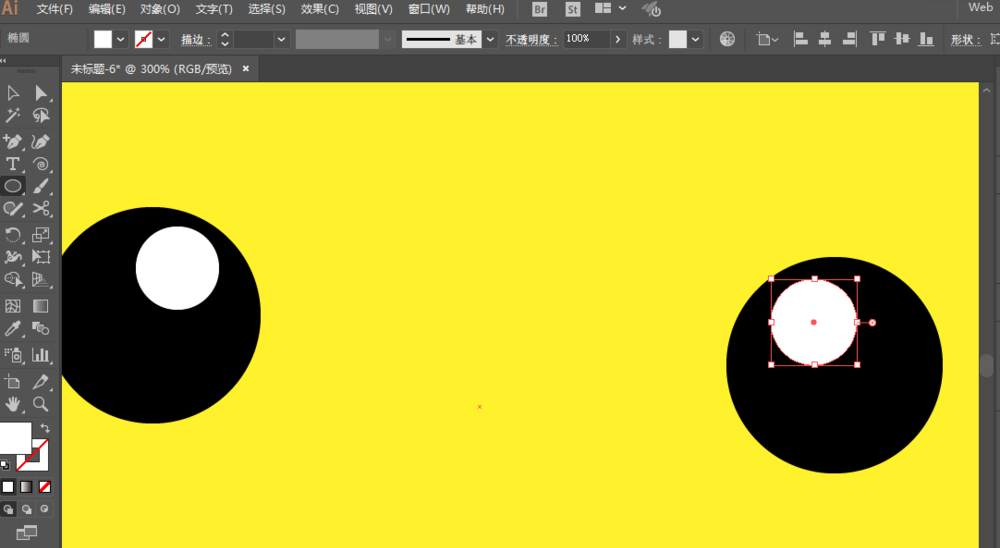This screenshot has height=548, width=1000.
Task: Open the fill color dropdown arrow
Action: pyautogui.click(x=121, y=40)
